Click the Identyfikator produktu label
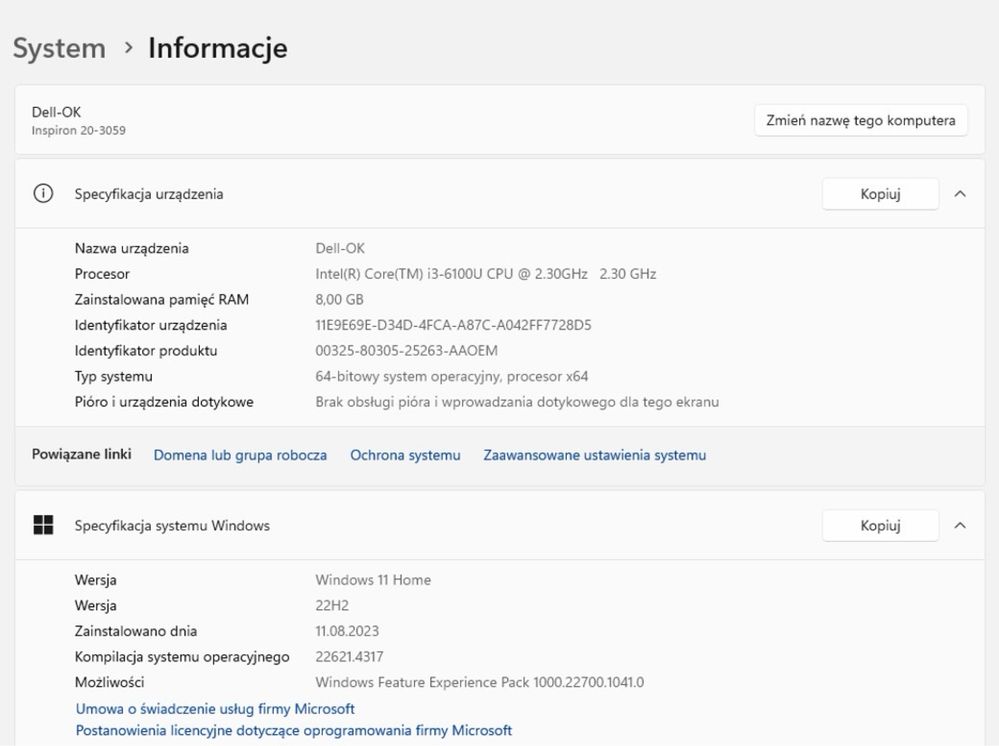 point(145,350)
